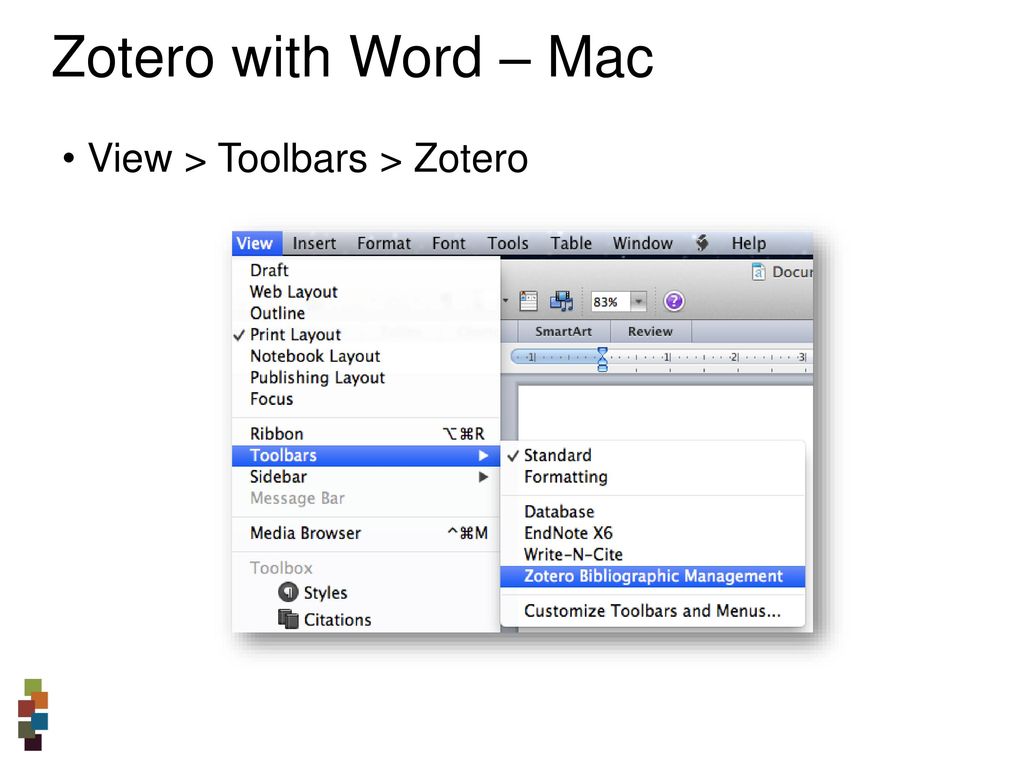Open the zoom percentage dropdown arrow
The width and height of the screenshot is (1024, 768).
pos(639,302)
